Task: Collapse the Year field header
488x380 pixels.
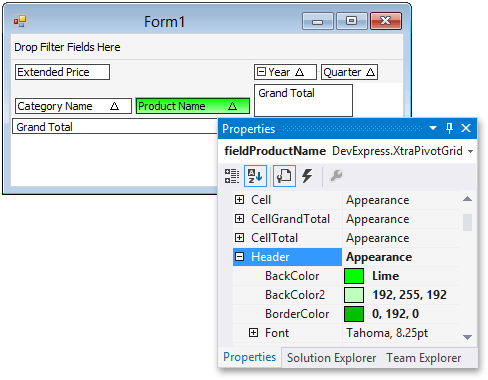Action: click(262, 72)
